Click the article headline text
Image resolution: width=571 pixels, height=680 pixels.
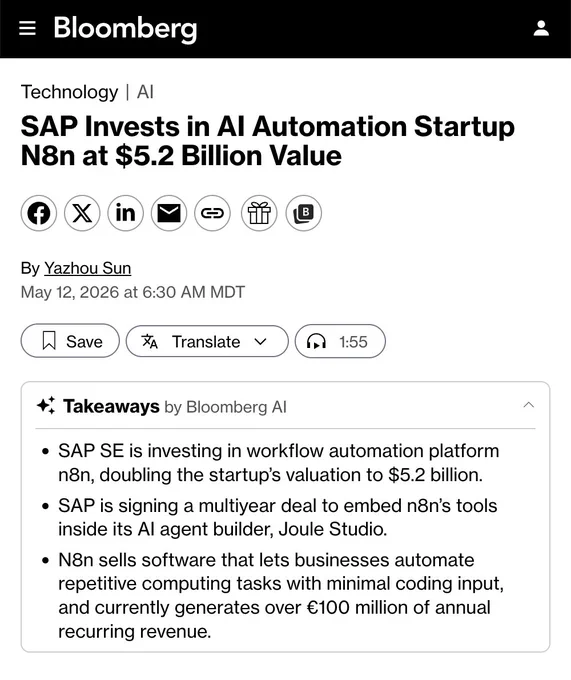pyautogui.click(x=268, y=141)
